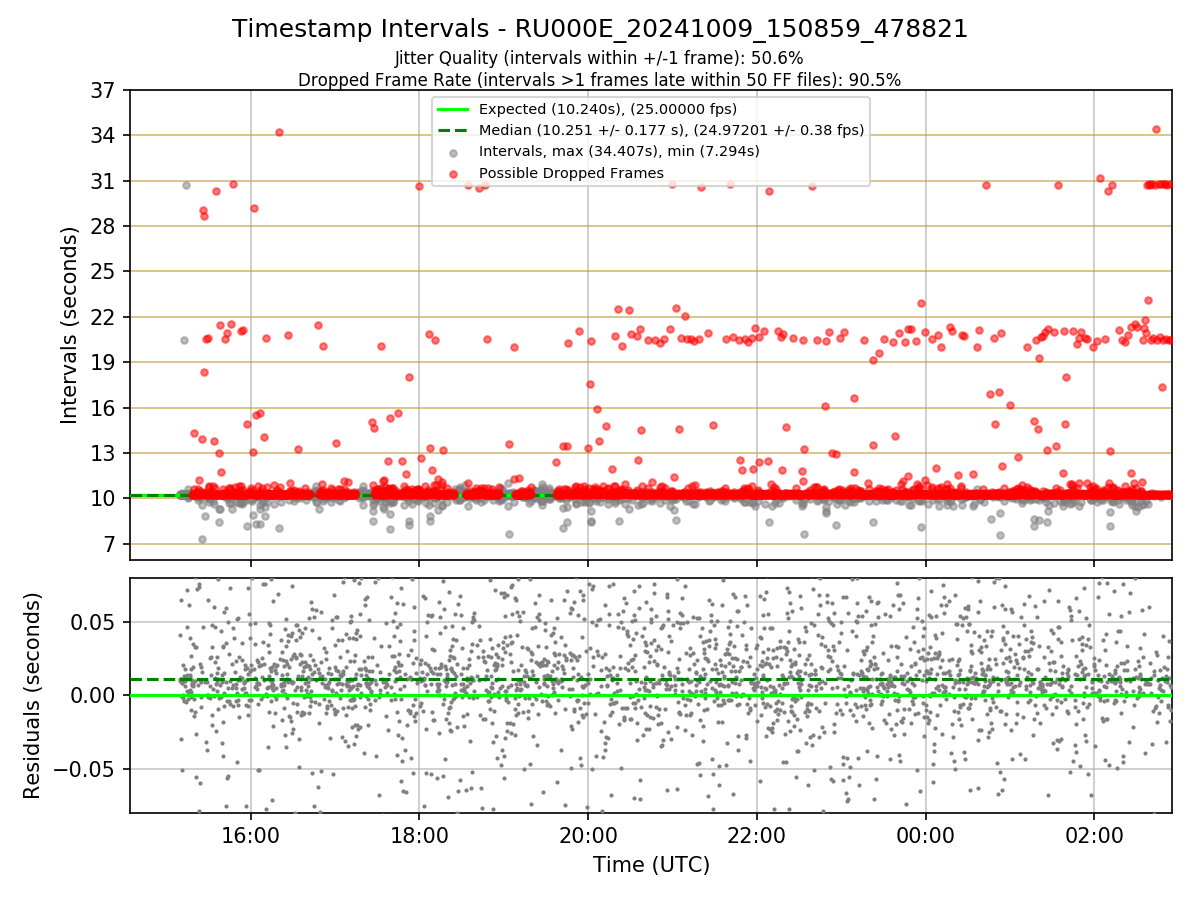The width and height of the screenshot is (1200, 900).
Task: Click the 22 y-axis tick label
Action: coord(105,317)
